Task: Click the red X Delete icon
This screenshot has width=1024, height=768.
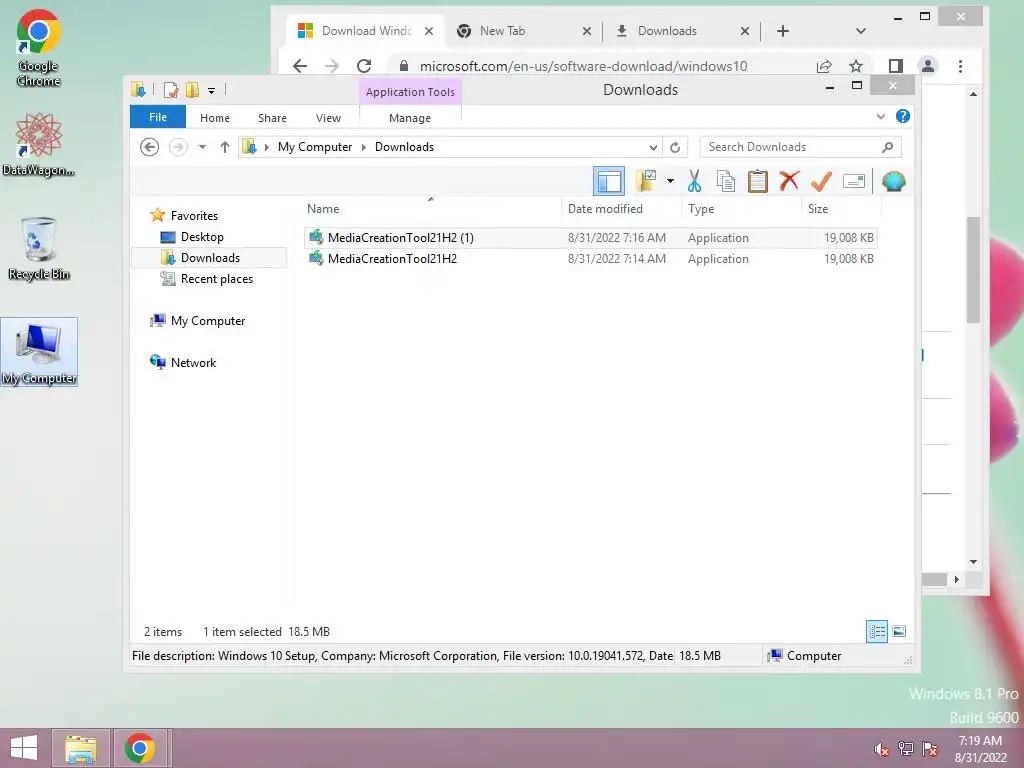Action: pyautogui.click(x=789, y=180)
